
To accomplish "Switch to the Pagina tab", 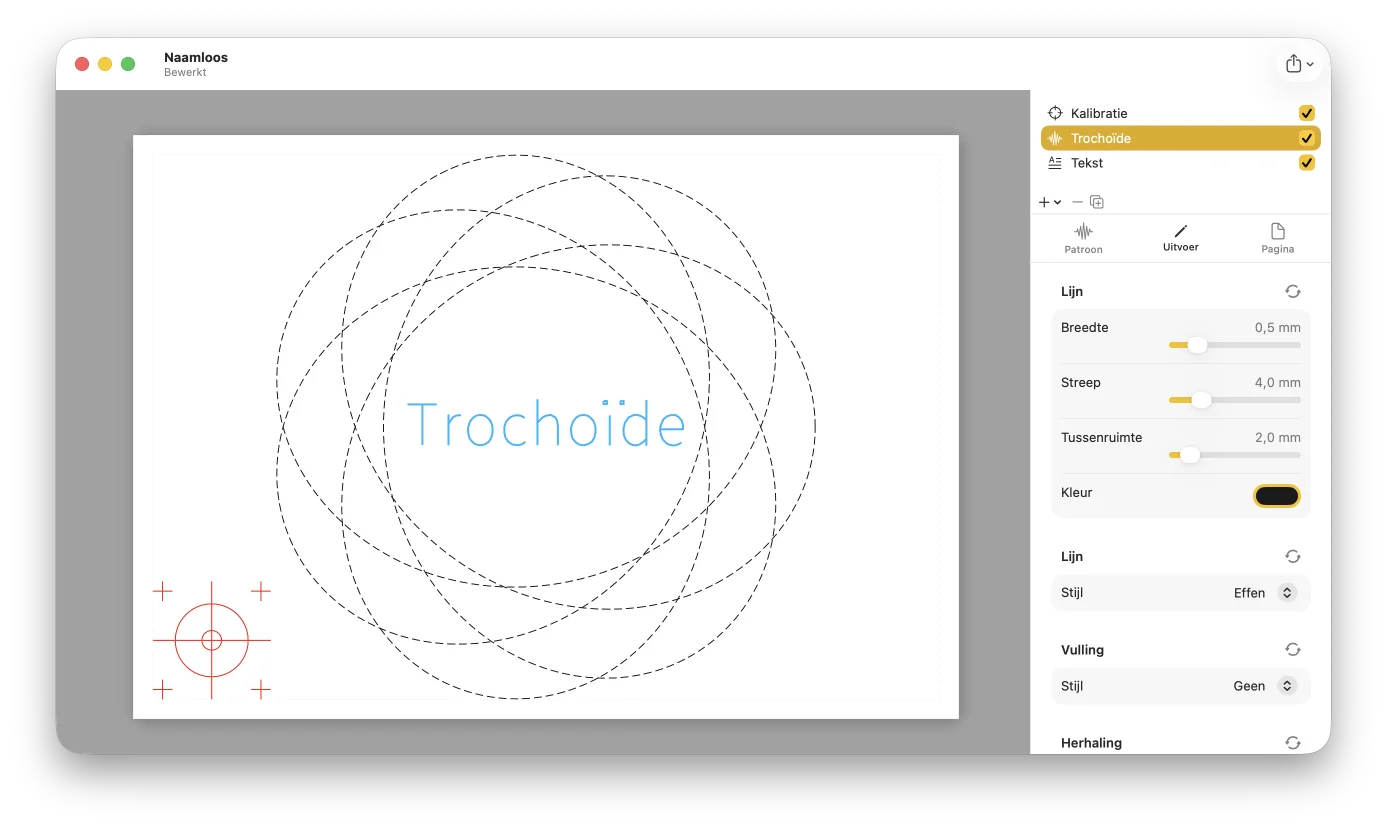I will click(x=1278, y=239).
